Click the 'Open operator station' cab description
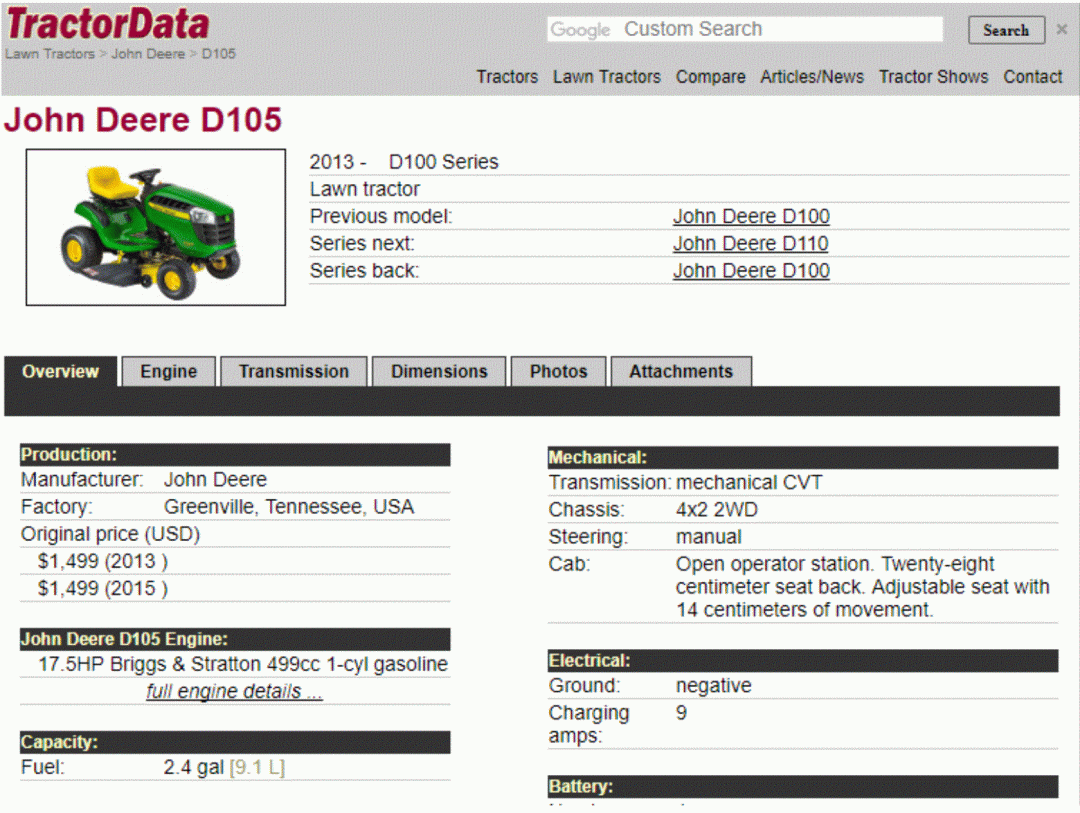 [x=862, y=587]
